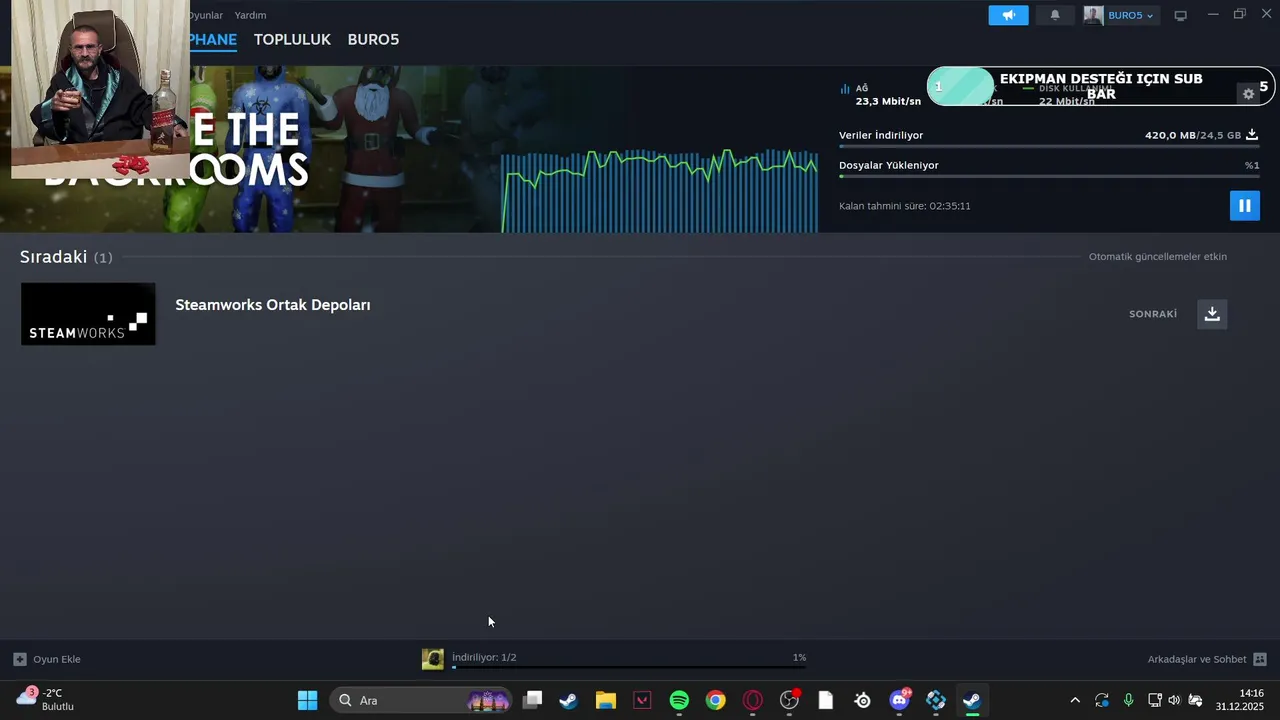Click the Dosyalar Yükleniyor progress bar
Screen dimensions: 1280x720
click(x=1048, y=176)
